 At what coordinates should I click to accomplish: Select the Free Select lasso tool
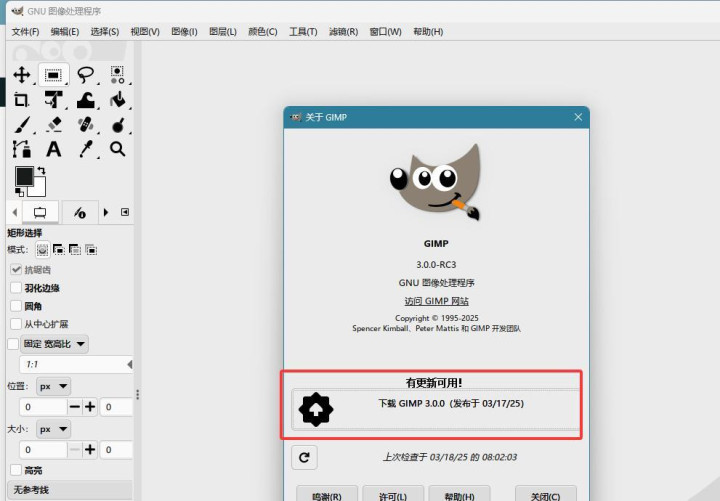coord(85,74)
